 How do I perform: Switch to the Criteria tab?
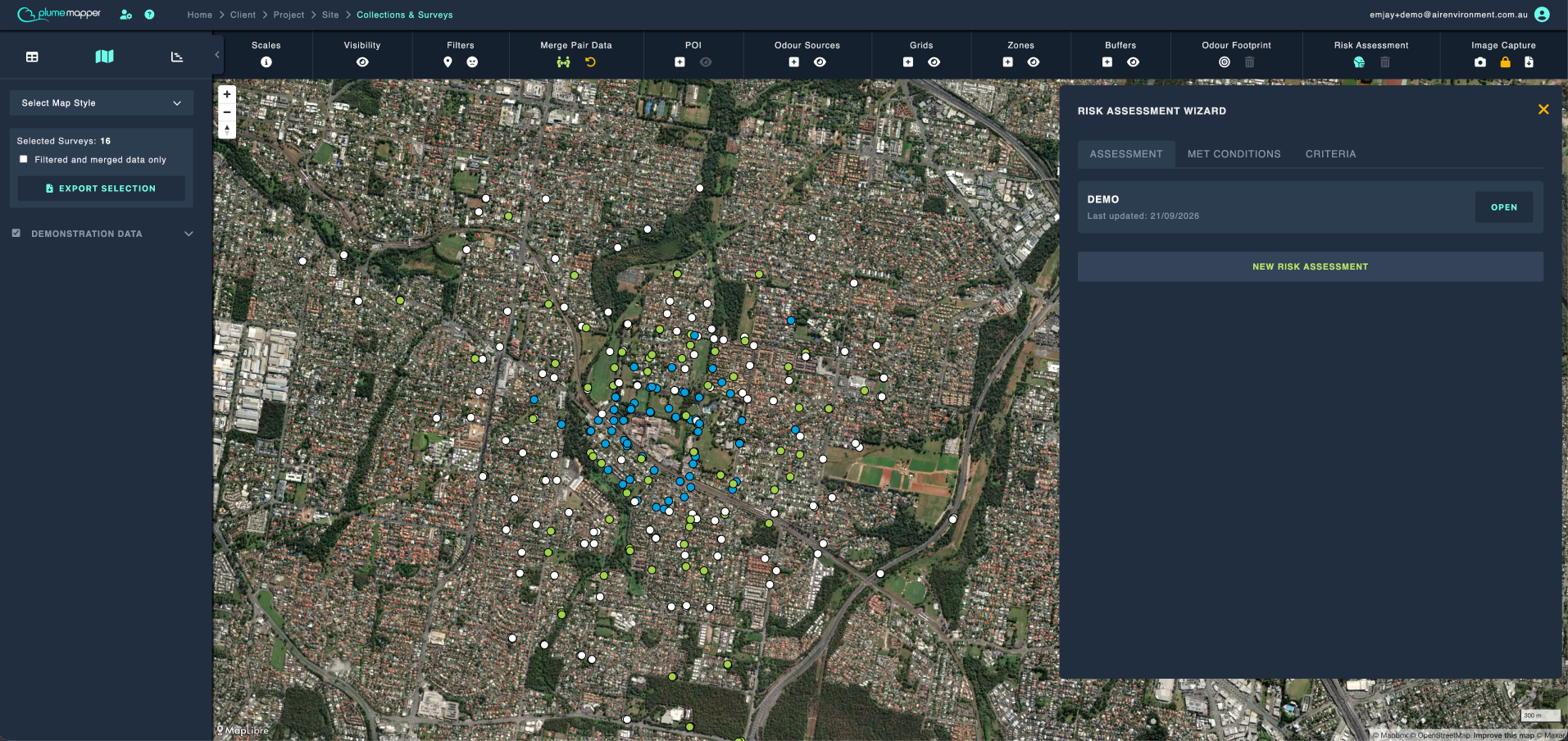[x=1330, y=154]
